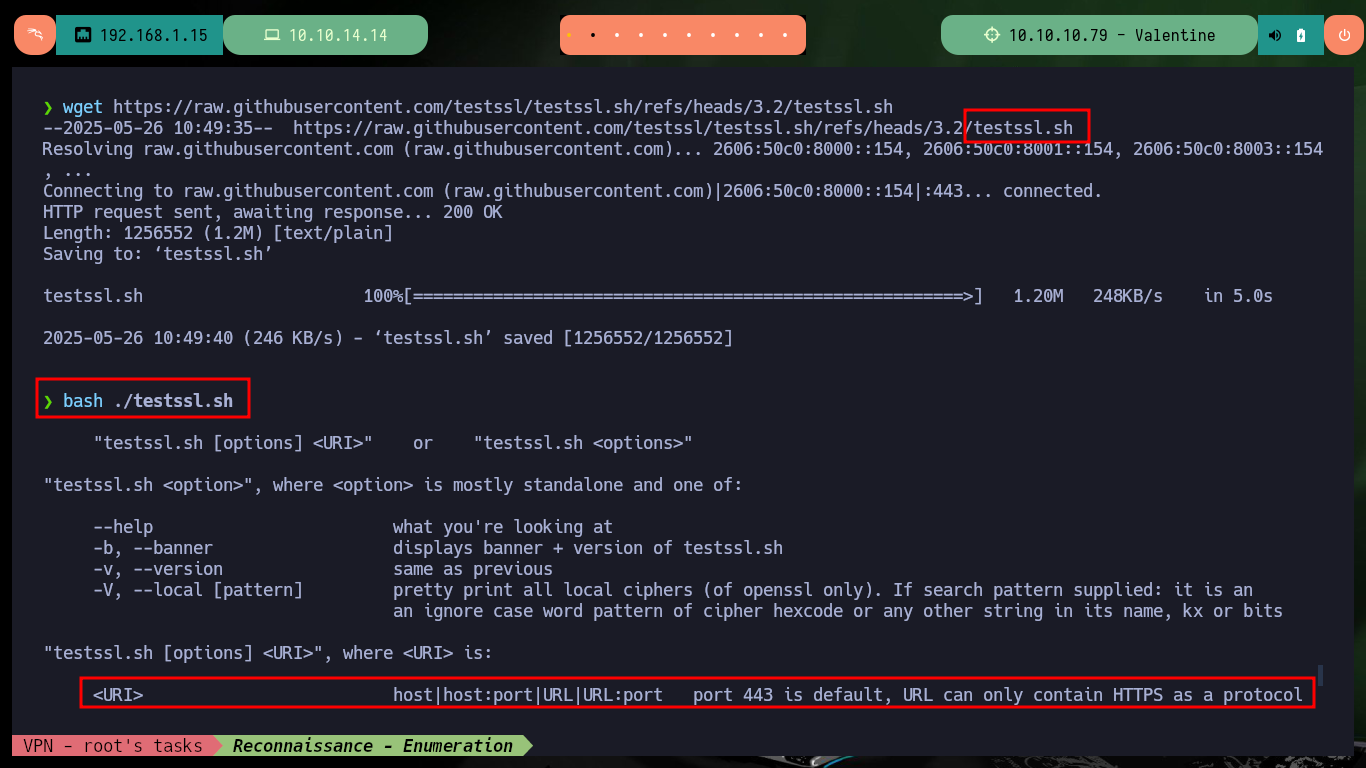Screen dimensions: 1366x768
Task: Select the VPN - root's tasks tab
Action: coord(112,746)
